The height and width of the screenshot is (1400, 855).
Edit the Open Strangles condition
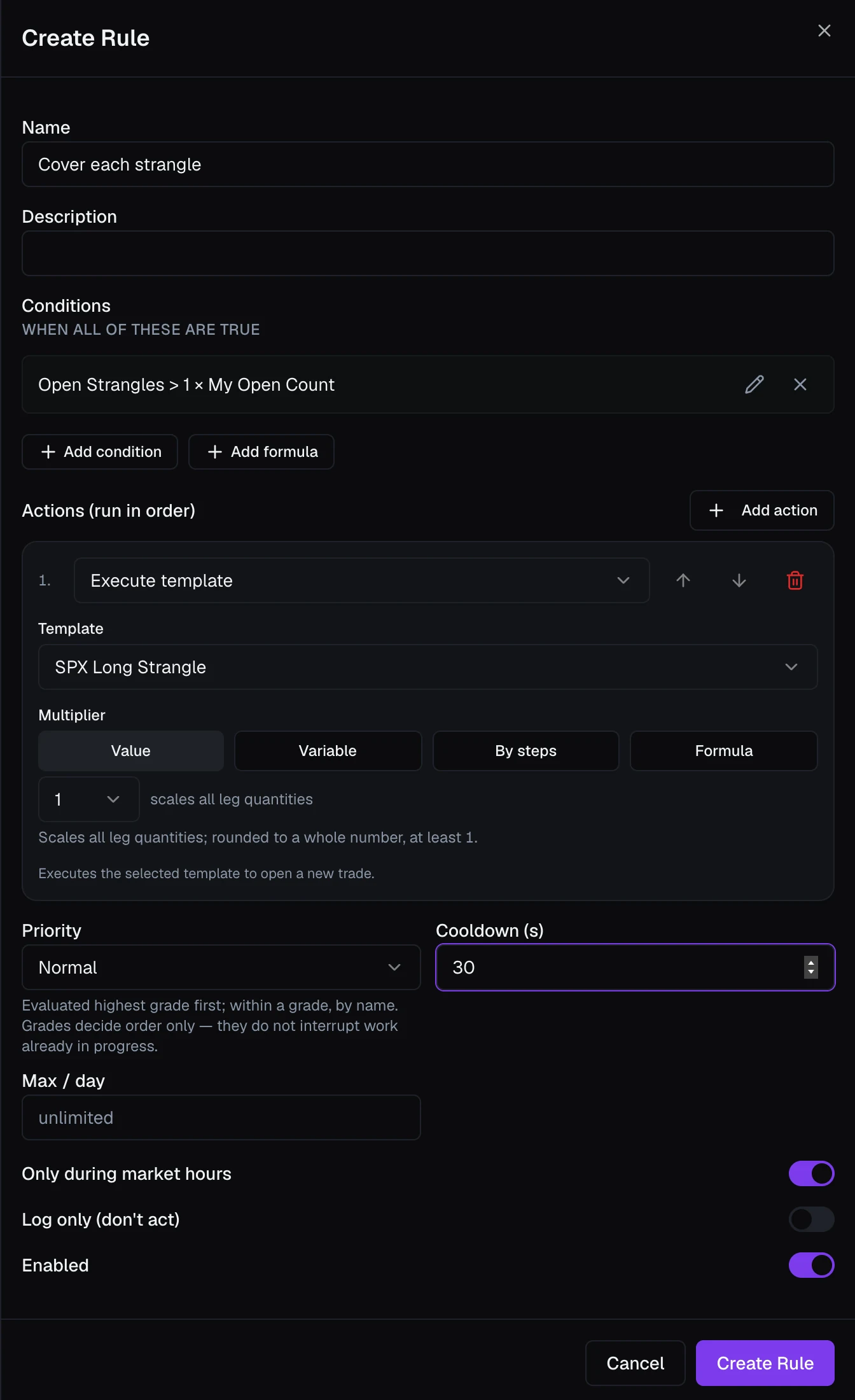click(754, 384)
